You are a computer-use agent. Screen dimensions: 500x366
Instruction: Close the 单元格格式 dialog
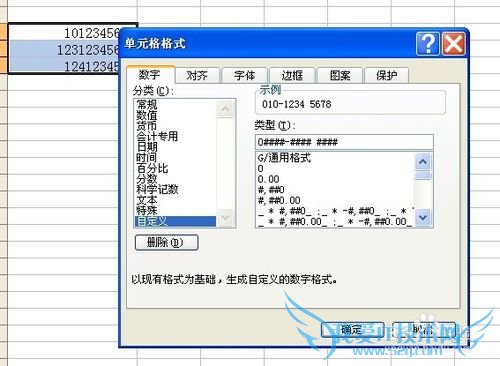coord(453,44)
